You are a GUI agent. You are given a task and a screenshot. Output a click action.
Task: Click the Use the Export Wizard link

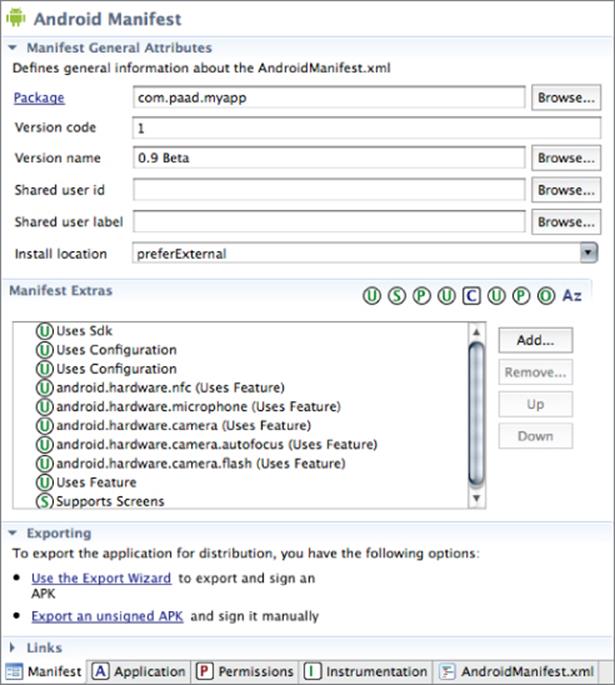(101, 578)
